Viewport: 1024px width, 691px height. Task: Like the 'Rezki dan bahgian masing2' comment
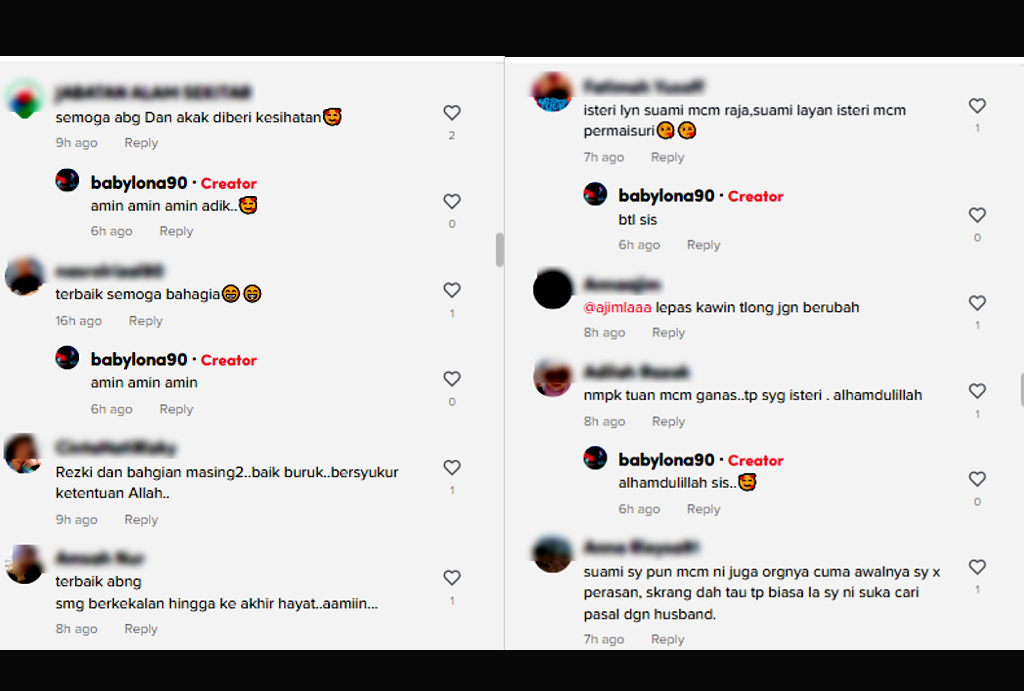tap(452, 468)
